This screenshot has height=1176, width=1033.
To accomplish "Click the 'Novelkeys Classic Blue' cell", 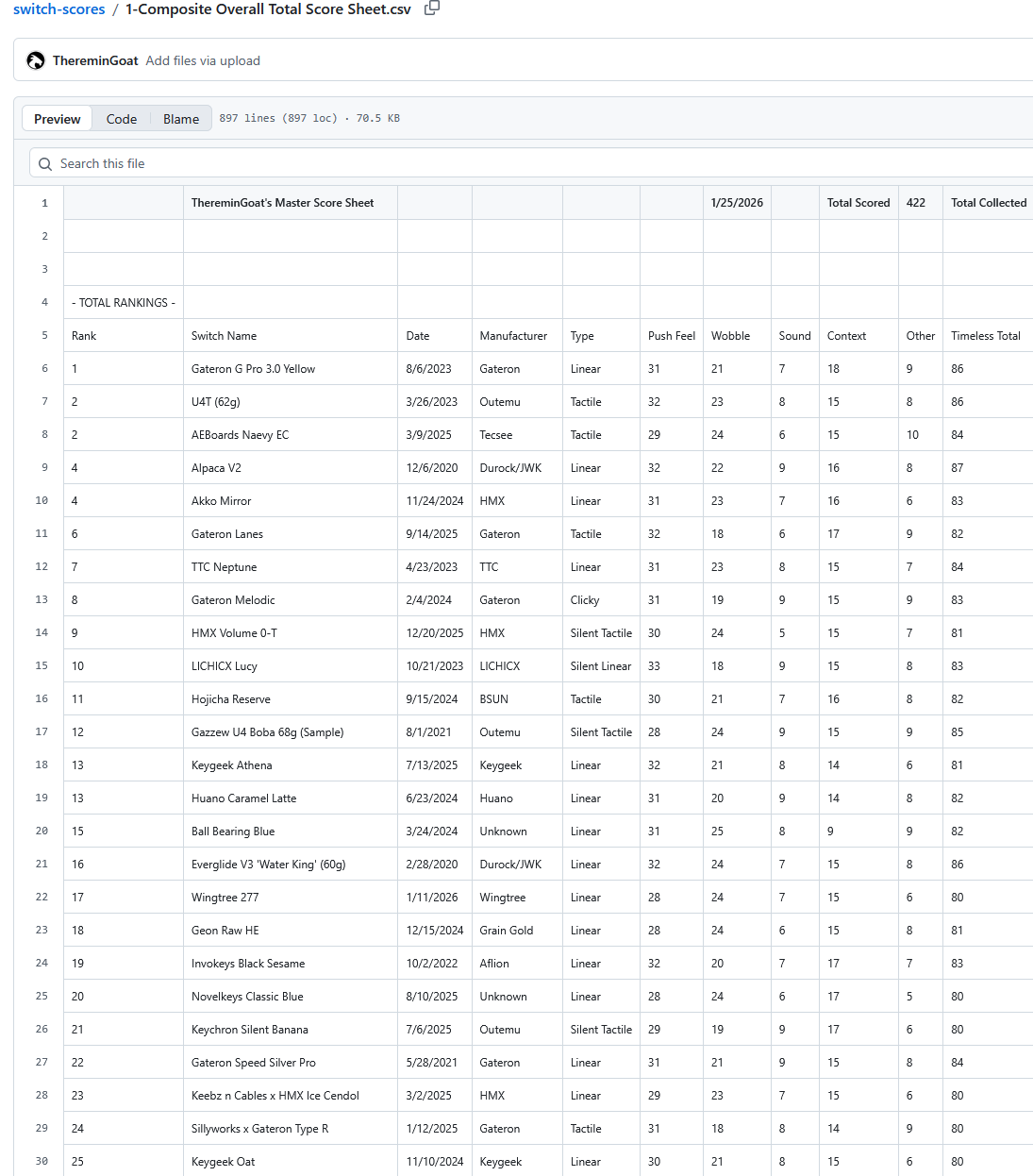I will tap(291, 996).
